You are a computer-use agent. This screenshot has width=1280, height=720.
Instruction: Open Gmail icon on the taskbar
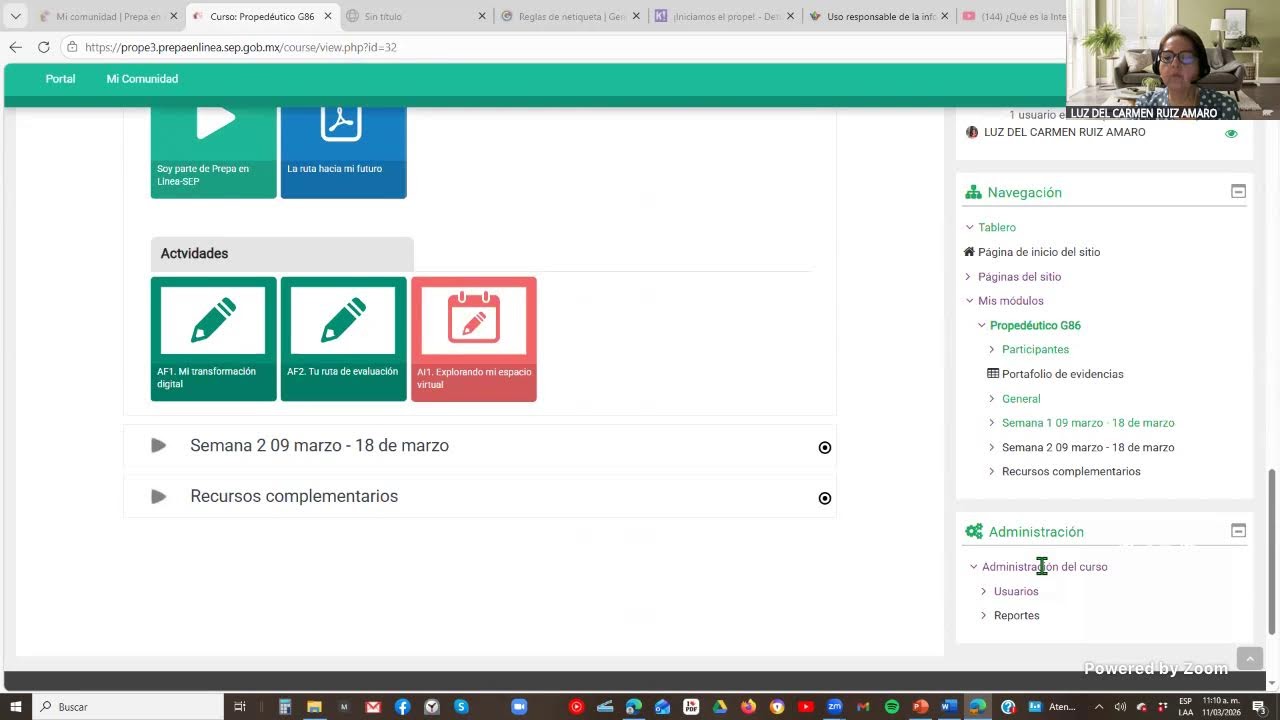point(373,707)
